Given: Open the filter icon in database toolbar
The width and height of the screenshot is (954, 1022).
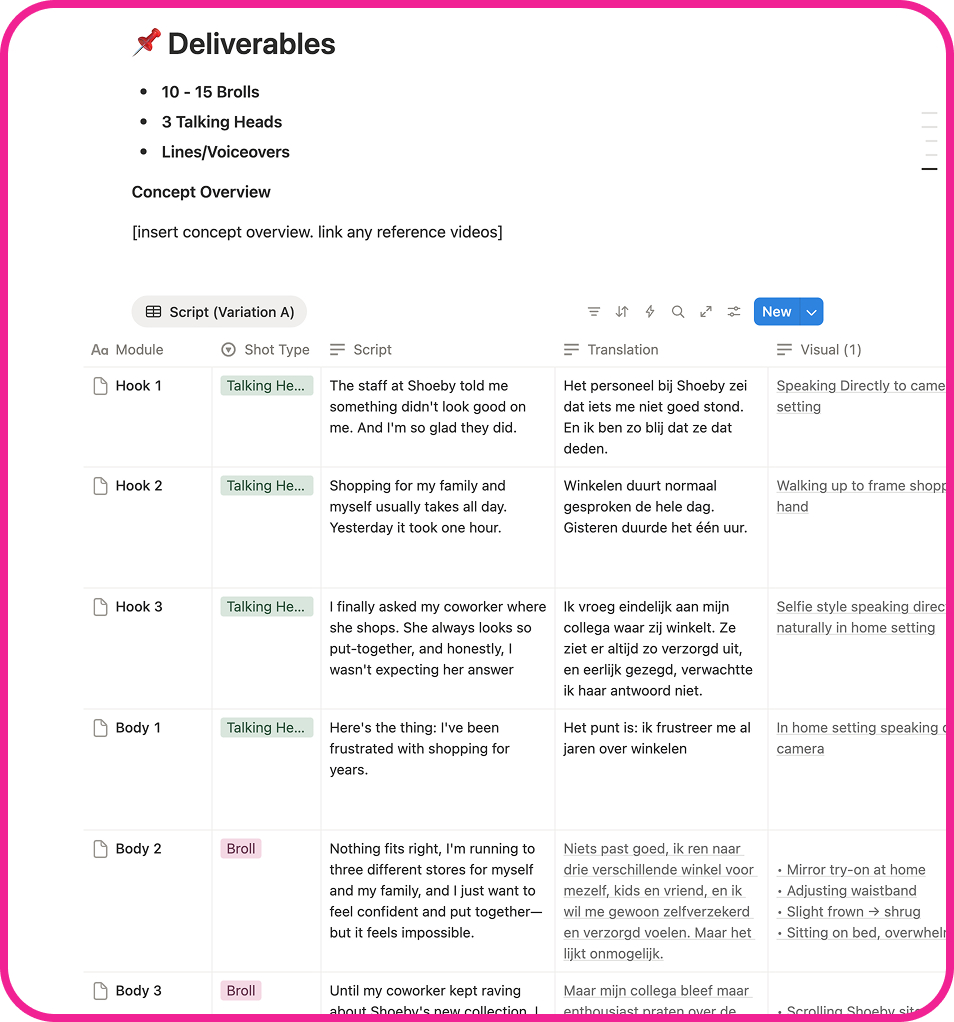Looking at the screenshot, I should [594, 312].
